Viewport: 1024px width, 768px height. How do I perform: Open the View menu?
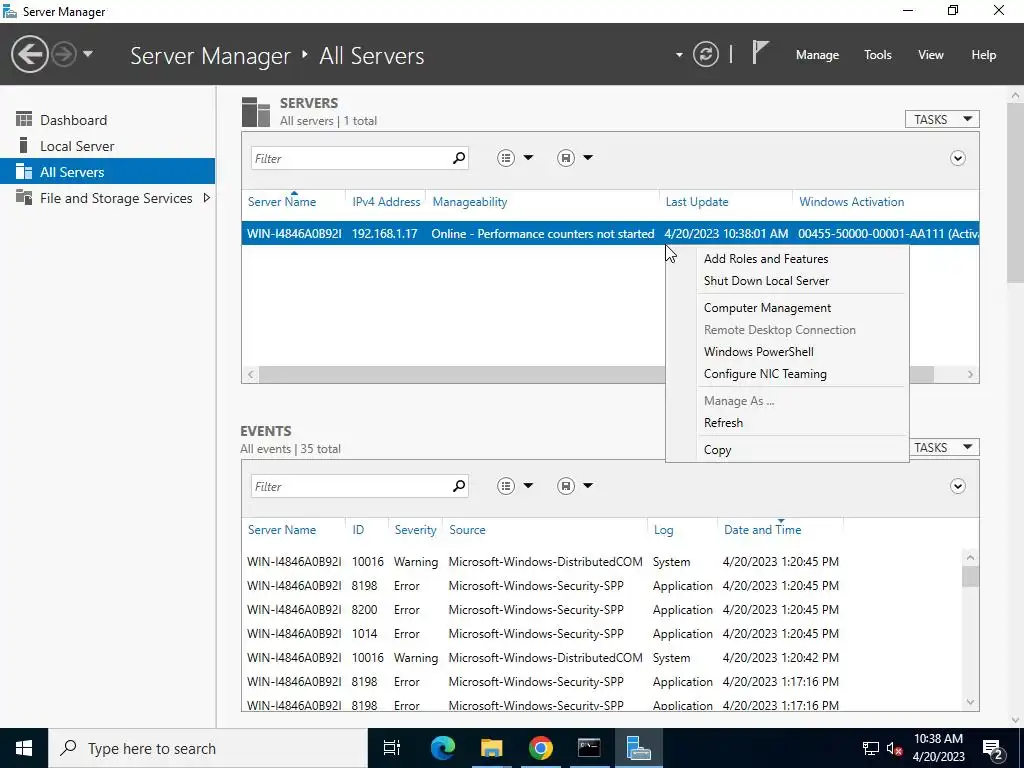930,55
